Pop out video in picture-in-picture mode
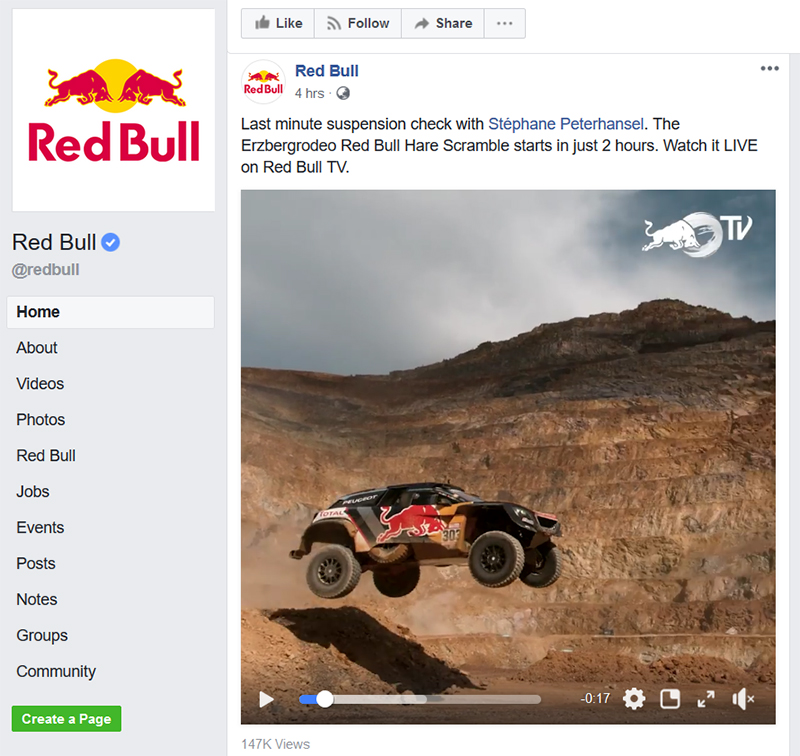This screenshot has width=800, height=756. (670, 699)
